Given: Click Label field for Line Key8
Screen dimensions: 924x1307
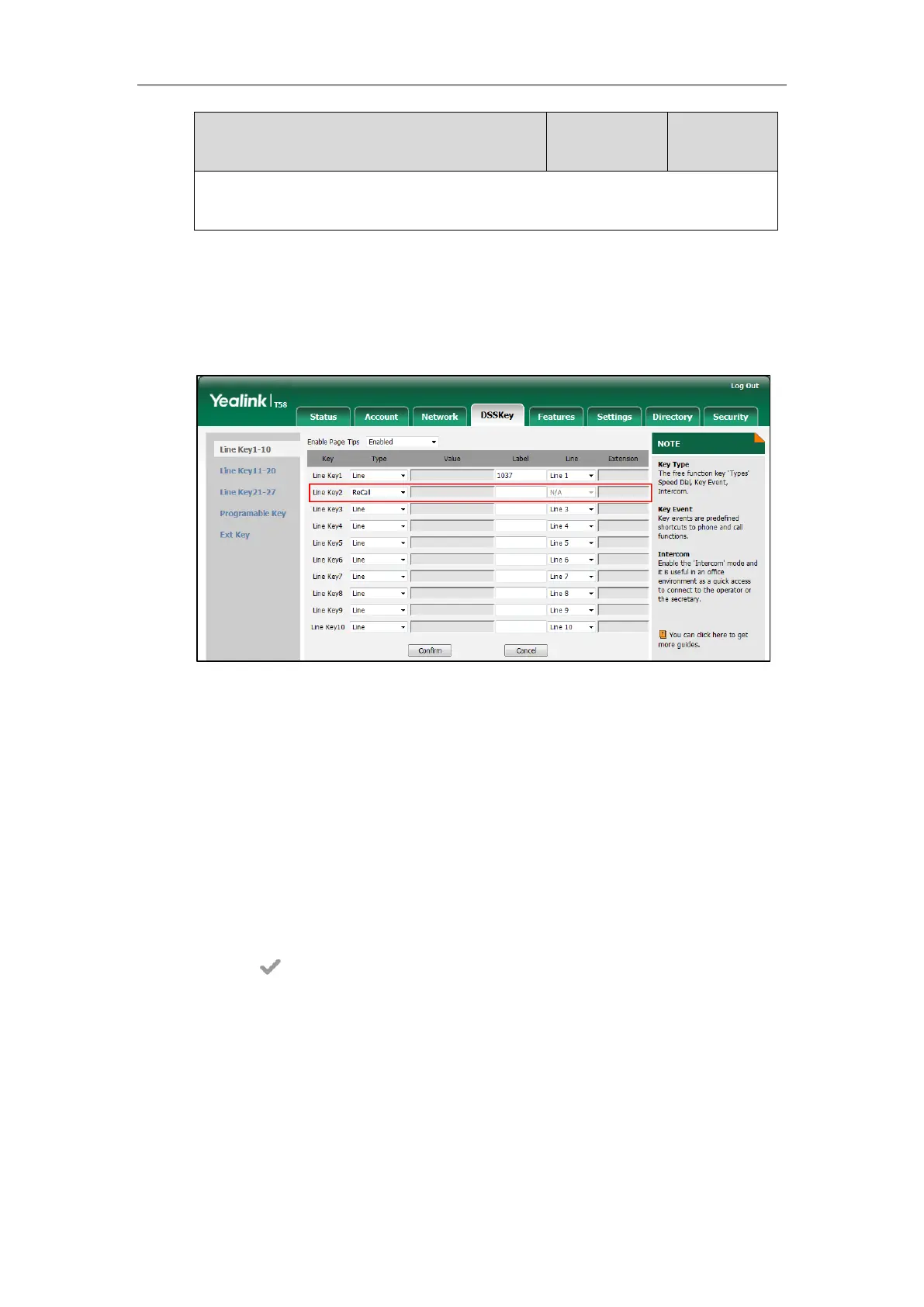Looking at the screenshot, I should (x=521, y=594).
